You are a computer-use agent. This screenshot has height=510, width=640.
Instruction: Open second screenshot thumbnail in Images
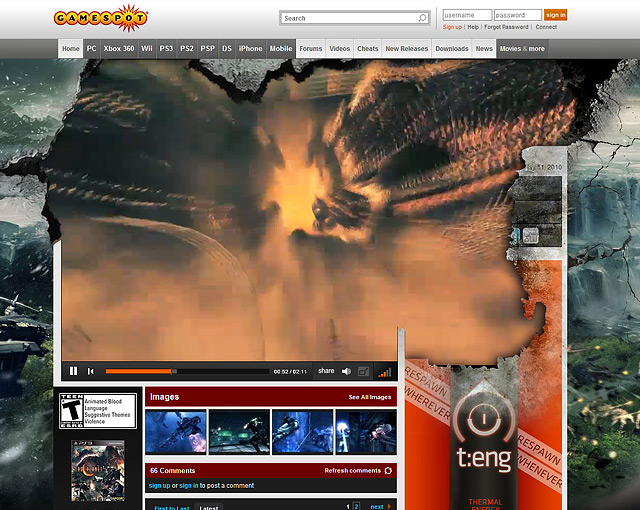tap(239, 432)
